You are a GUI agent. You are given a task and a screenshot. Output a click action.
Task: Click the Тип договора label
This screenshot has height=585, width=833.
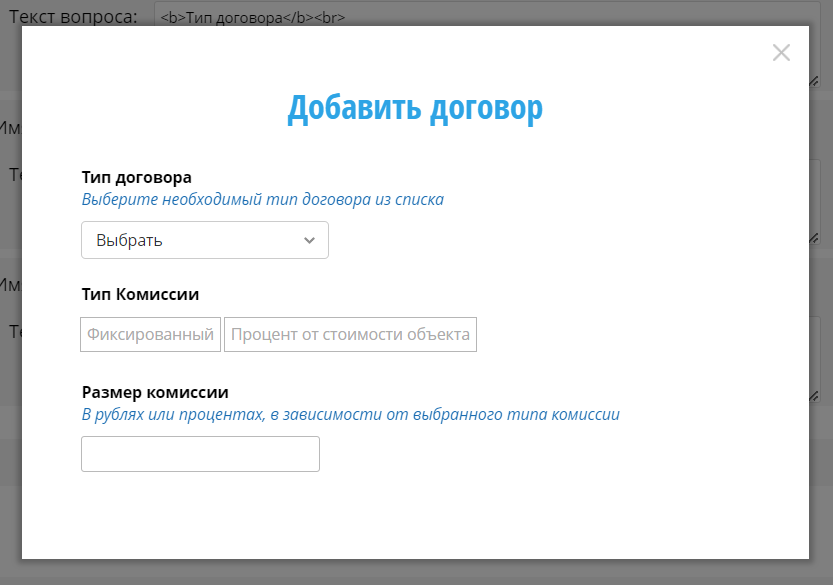[136, 177]
